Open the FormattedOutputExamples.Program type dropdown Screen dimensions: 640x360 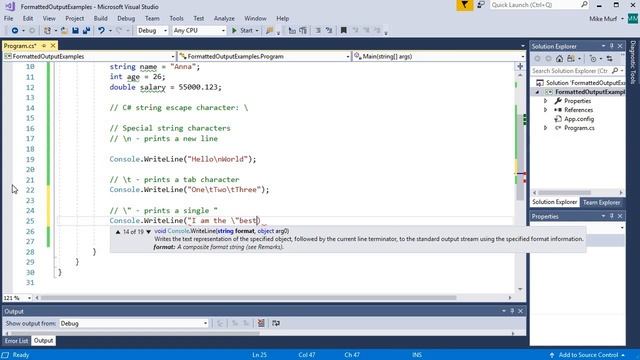tap(264, 56)
